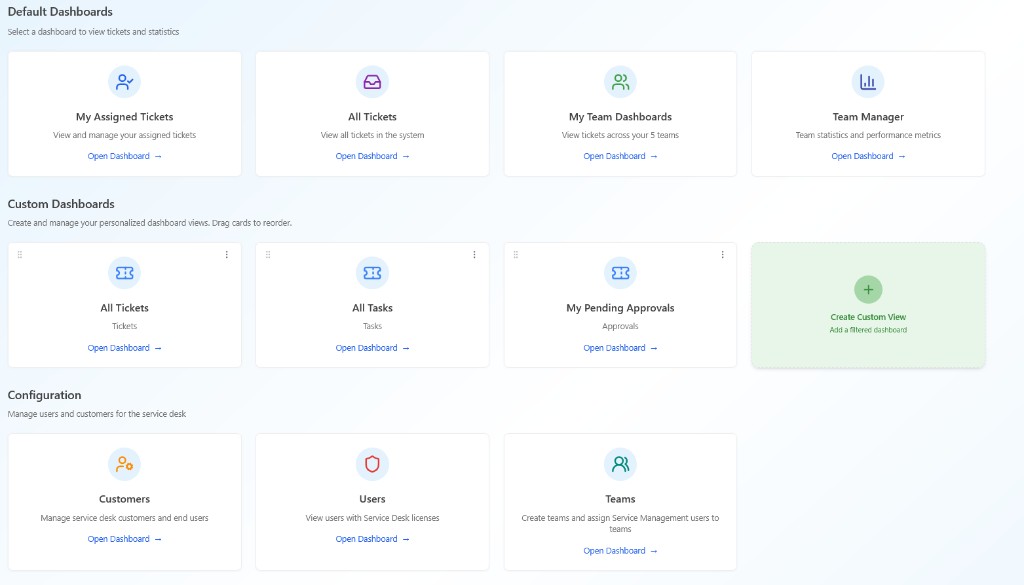Click the ticket icon on custom All Tickets card
The height and width of the screenshot is (585, 1024).
tap(124, 272)
